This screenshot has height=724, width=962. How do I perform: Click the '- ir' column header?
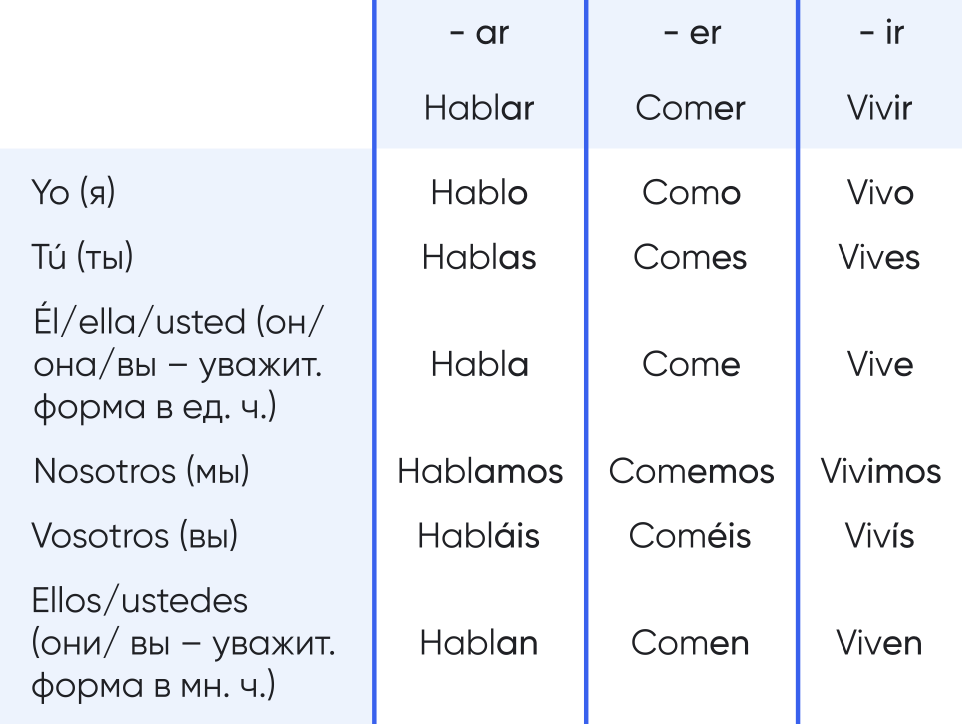coord(880,35)
